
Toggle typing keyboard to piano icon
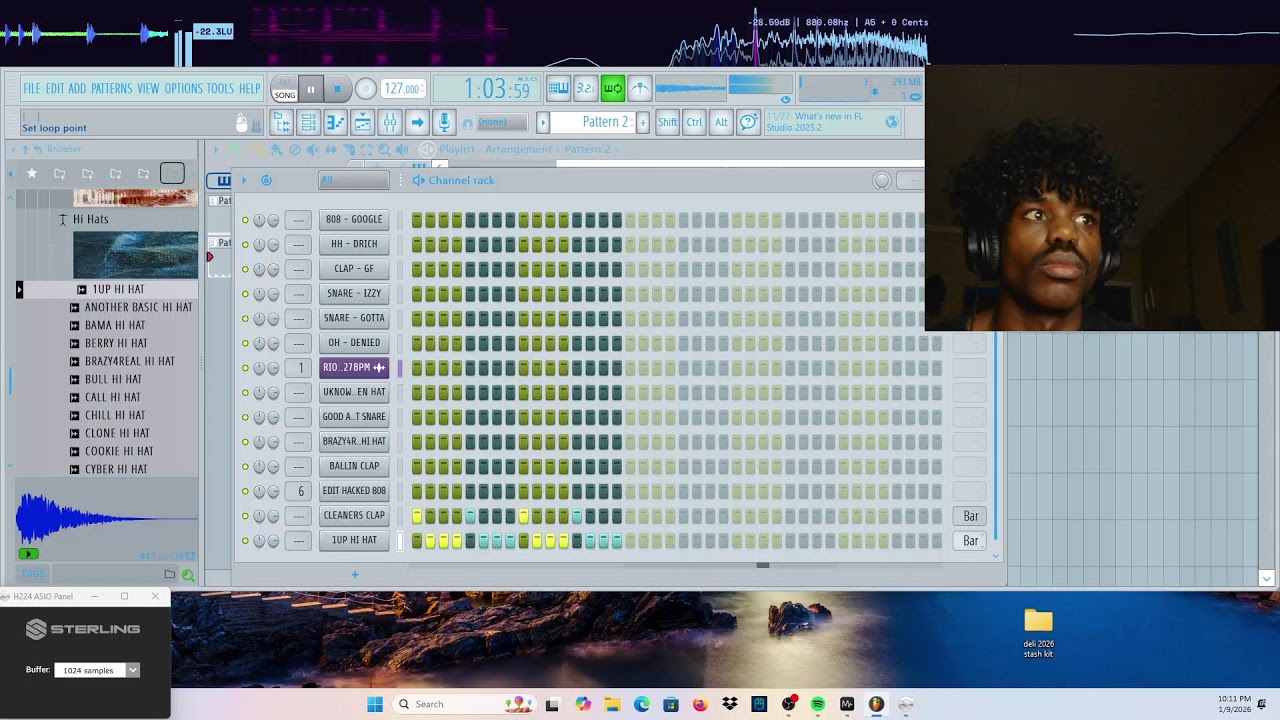tap(559, 88)
